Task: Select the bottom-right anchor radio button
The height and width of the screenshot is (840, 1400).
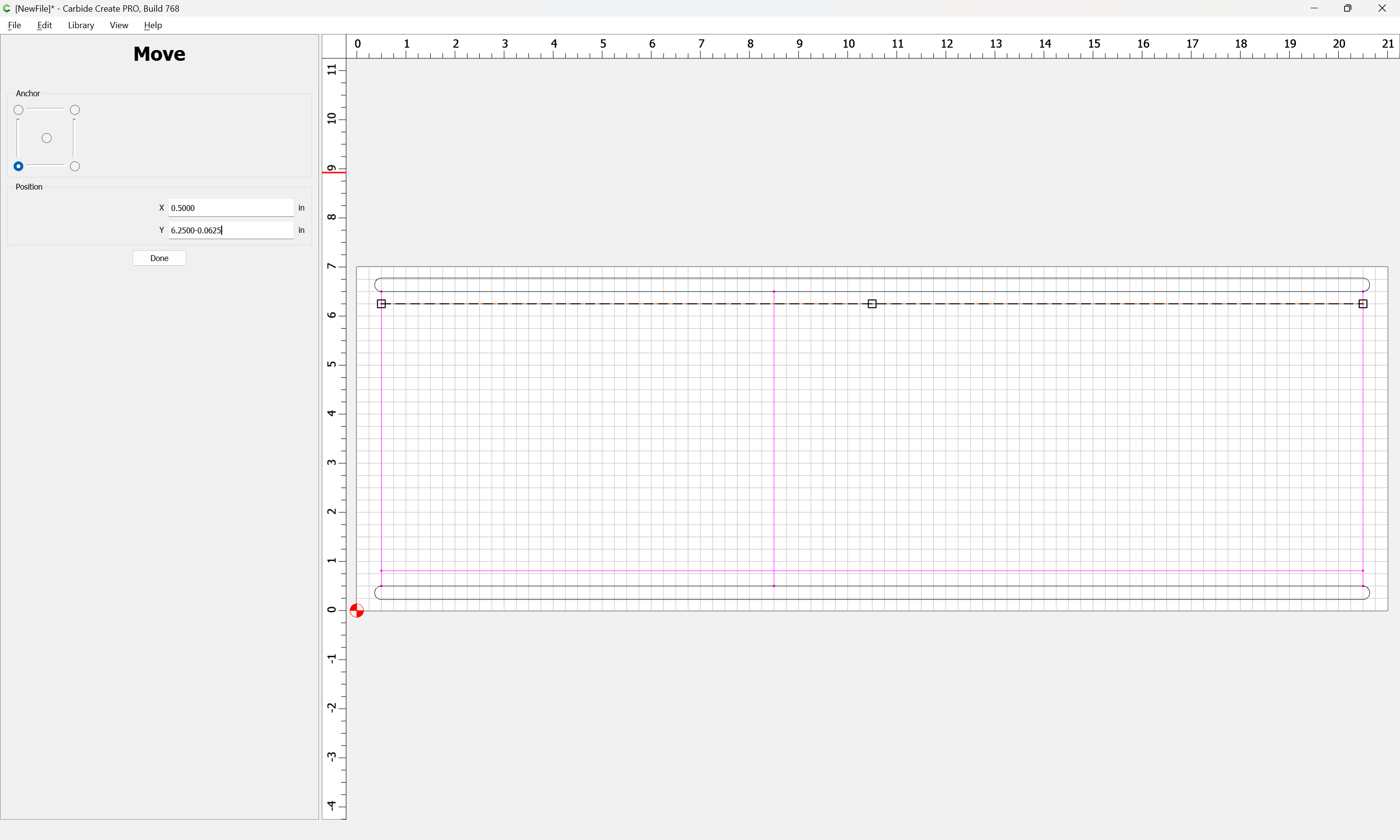Action: tap(75, 166)
